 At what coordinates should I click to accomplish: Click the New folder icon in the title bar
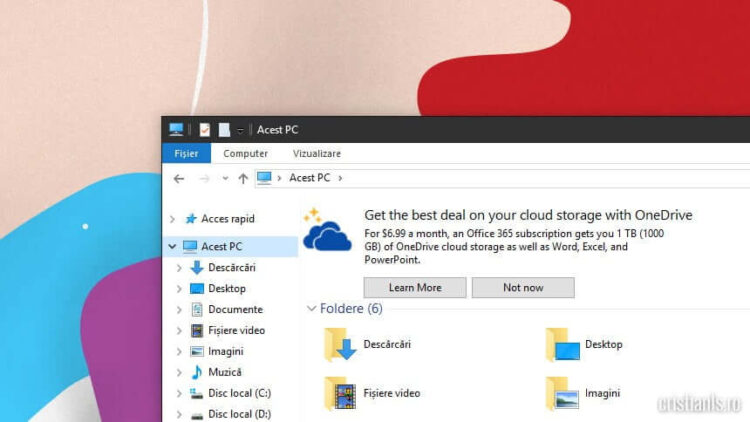(224, 130)
